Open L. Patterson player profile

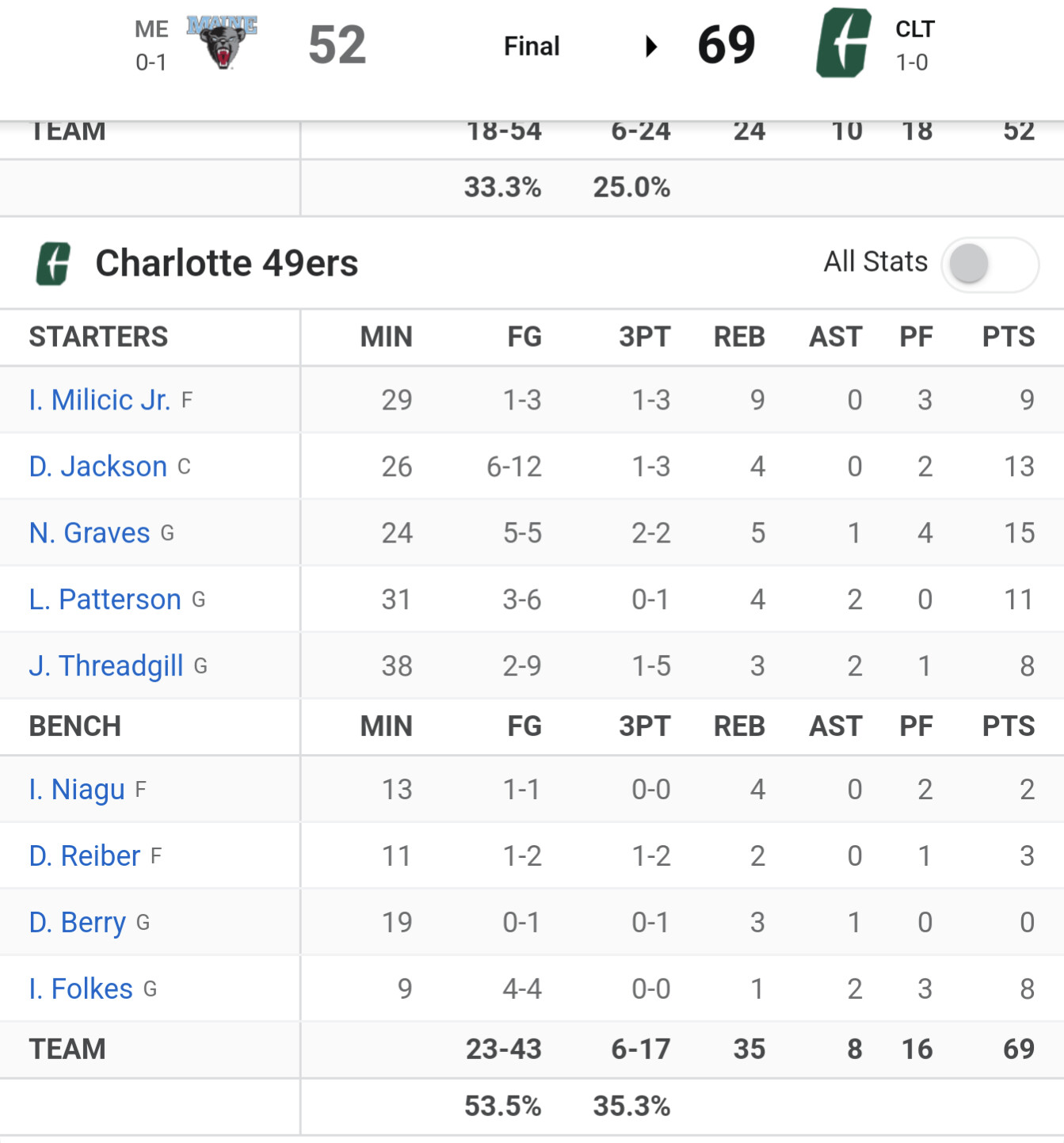pyautogui.click(x=105, y=600)
